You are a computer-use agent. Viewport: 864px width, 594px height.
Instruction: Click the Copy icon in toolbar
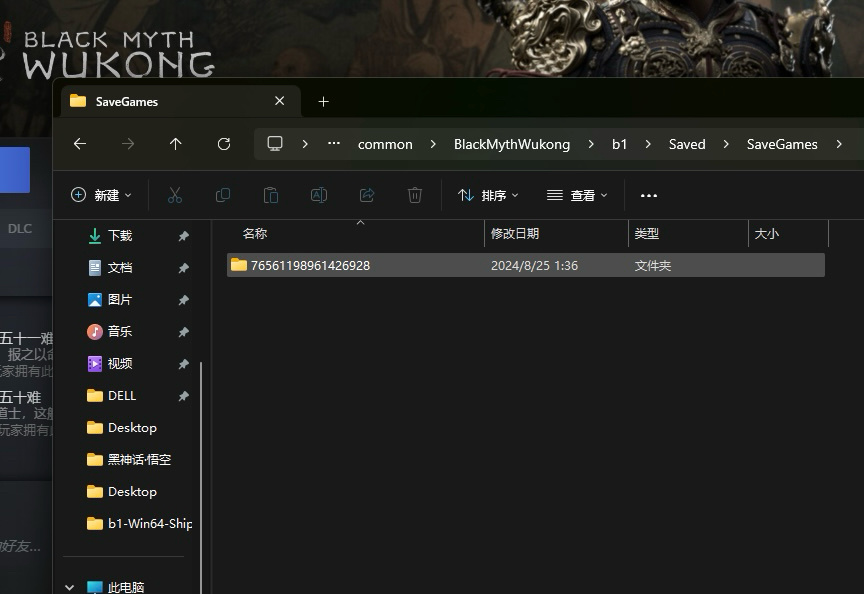223,195
